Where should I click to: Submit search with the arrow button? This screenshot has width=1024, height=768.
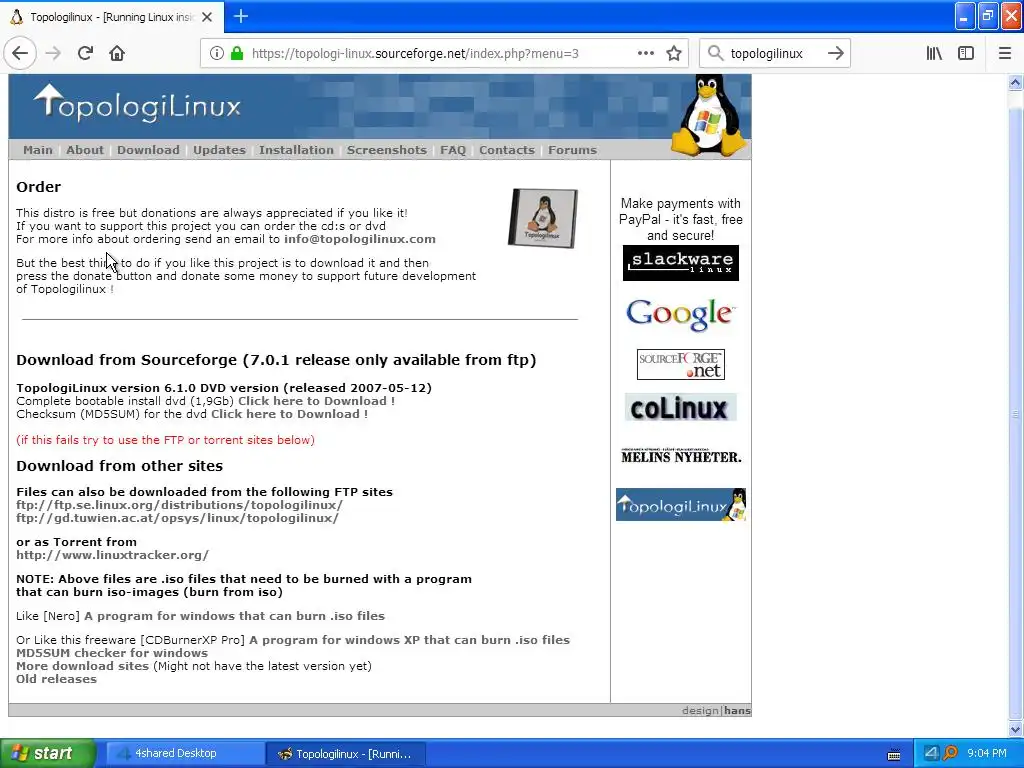pos(835,53)
